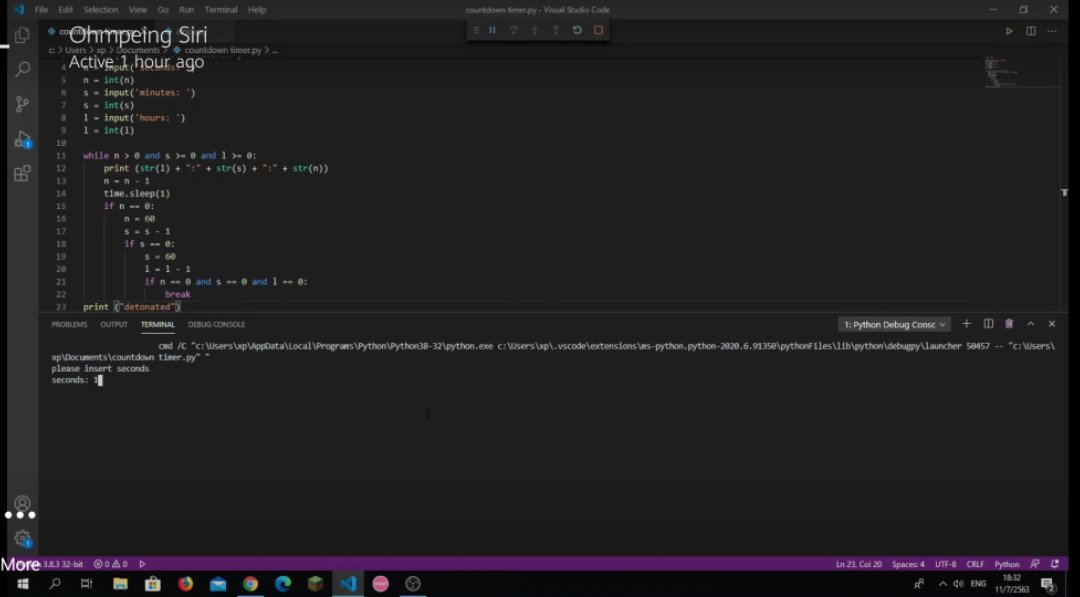Open Firefox from the taskbar
1080x597 pixels.
click(185, 584)
